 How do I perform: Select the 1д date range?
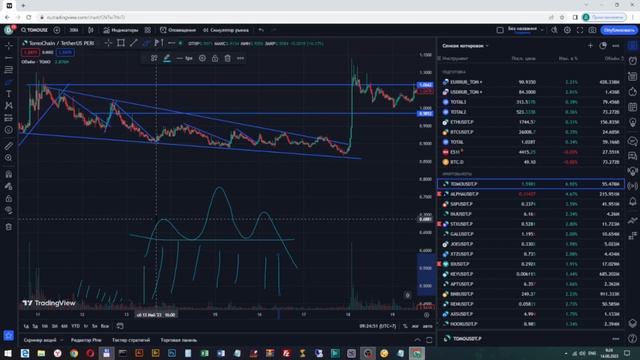coord(26,326)
